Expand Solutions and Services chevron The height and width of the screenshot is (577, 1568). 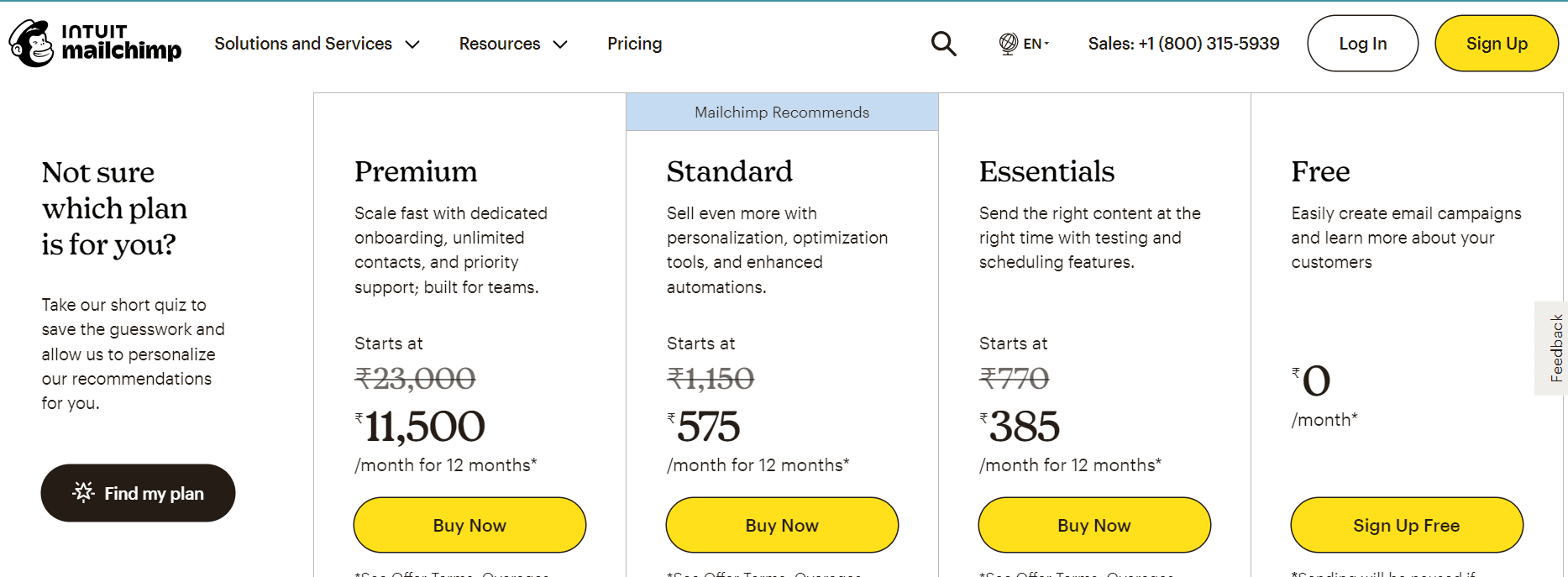[x=412, y=45]
